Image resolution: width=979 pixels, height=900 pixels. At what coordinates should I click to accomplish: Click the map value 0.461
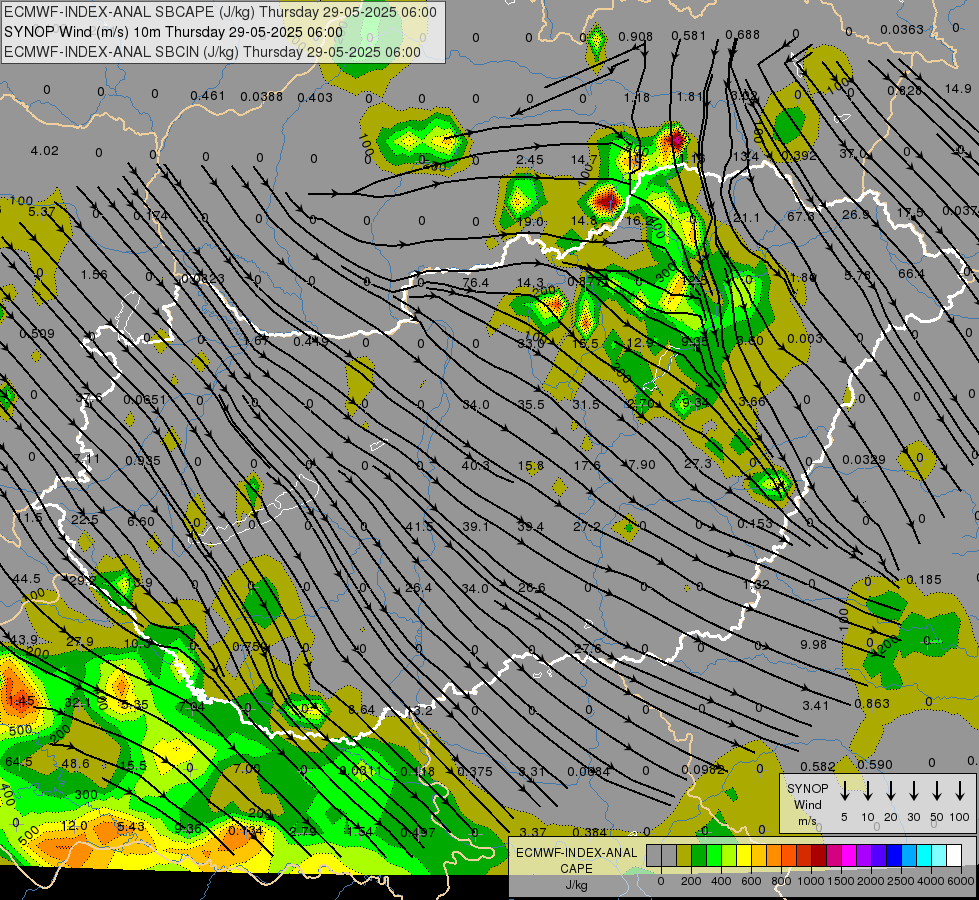(x=207, y=96)
